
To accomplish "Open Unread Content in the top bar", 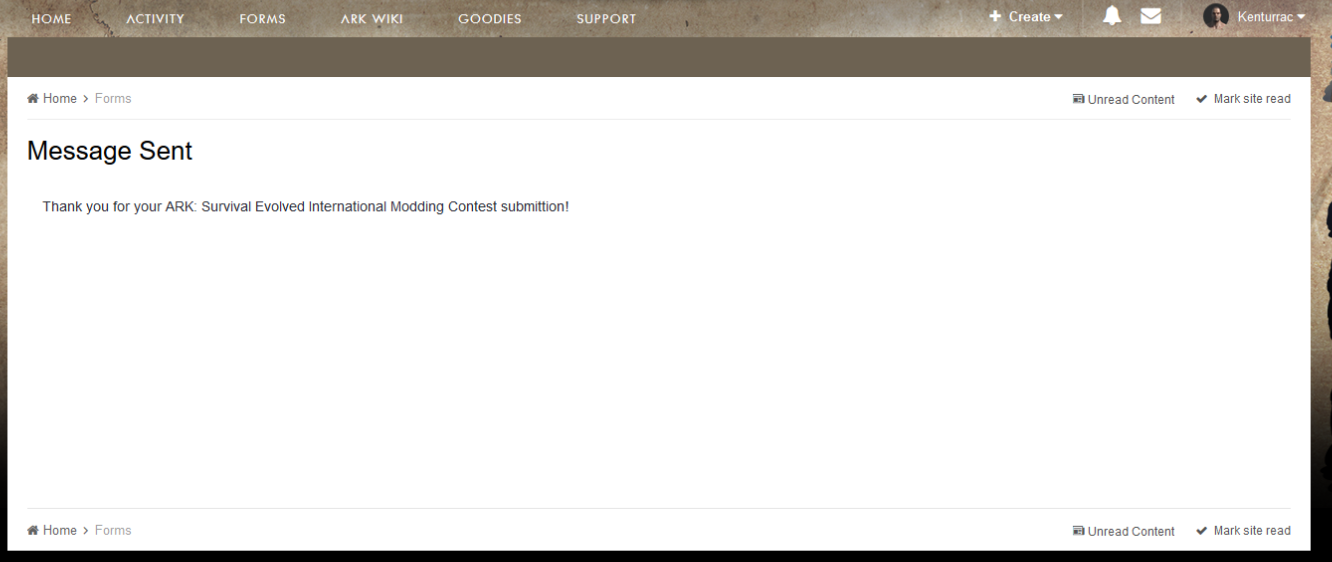I will coord(1124,100).
